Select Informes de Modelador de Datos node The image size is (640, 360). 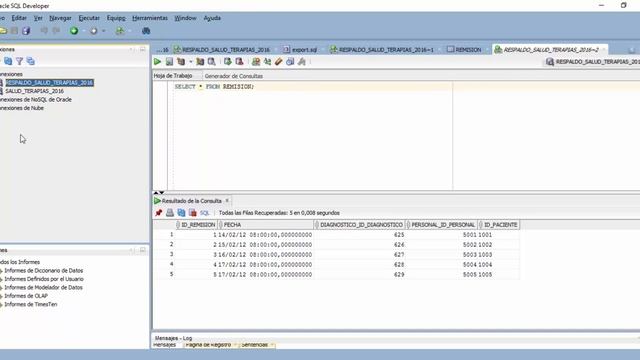pos(43,288)
